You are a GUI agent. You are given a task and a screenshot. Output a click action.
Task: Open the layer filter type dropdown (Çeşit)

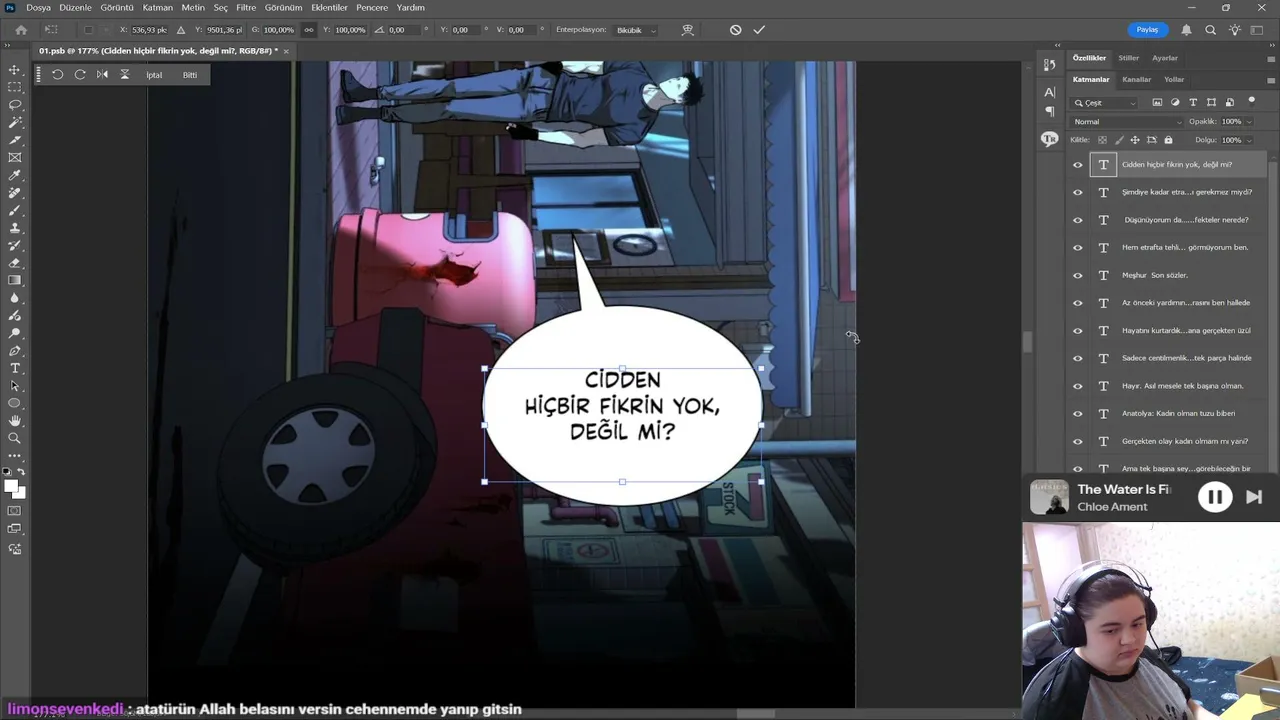point(1105,103)
